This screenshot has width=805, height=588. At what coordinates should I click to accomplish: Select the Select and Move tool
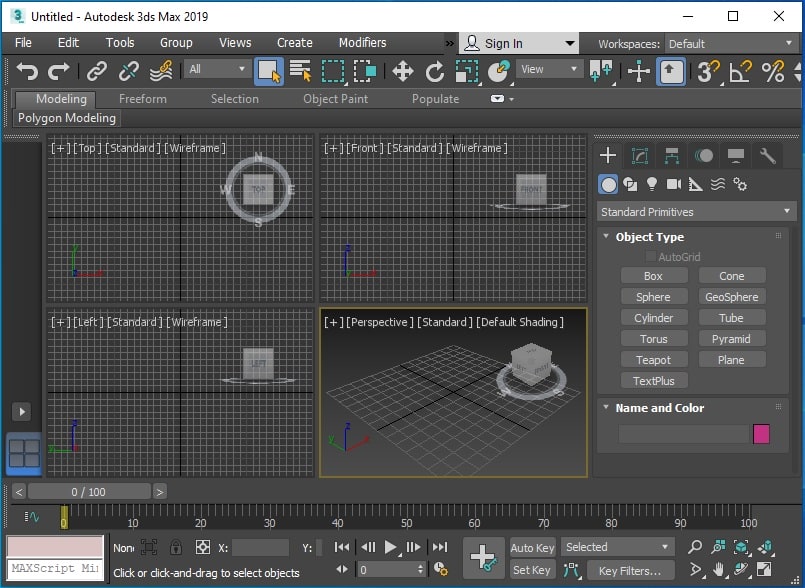click(403, 71)
